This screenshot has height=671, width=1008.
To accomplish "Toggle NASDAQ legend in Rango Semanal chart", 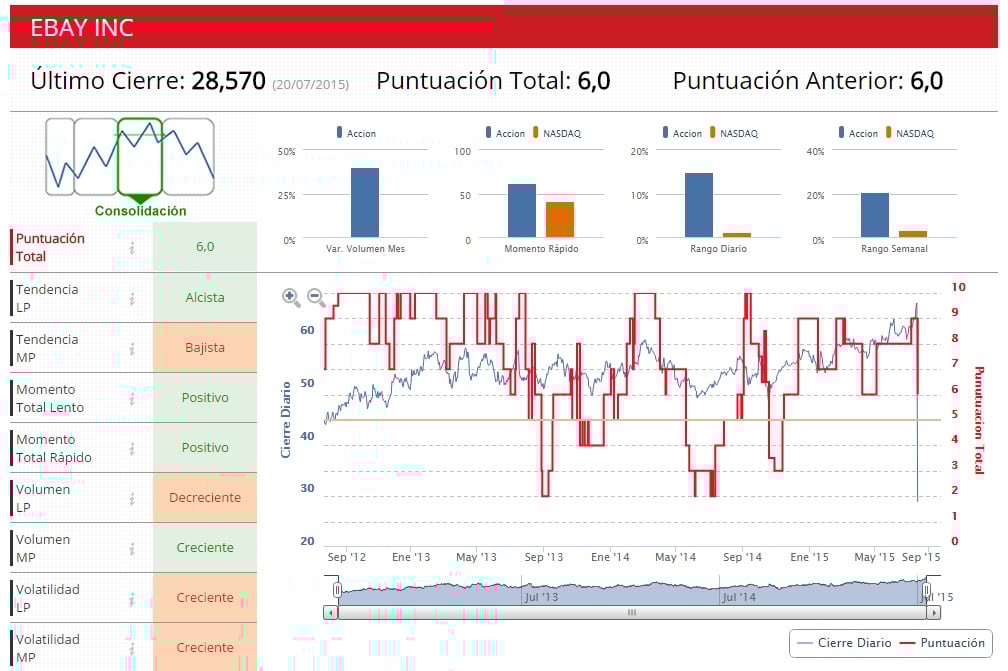I will pos(910,133).
